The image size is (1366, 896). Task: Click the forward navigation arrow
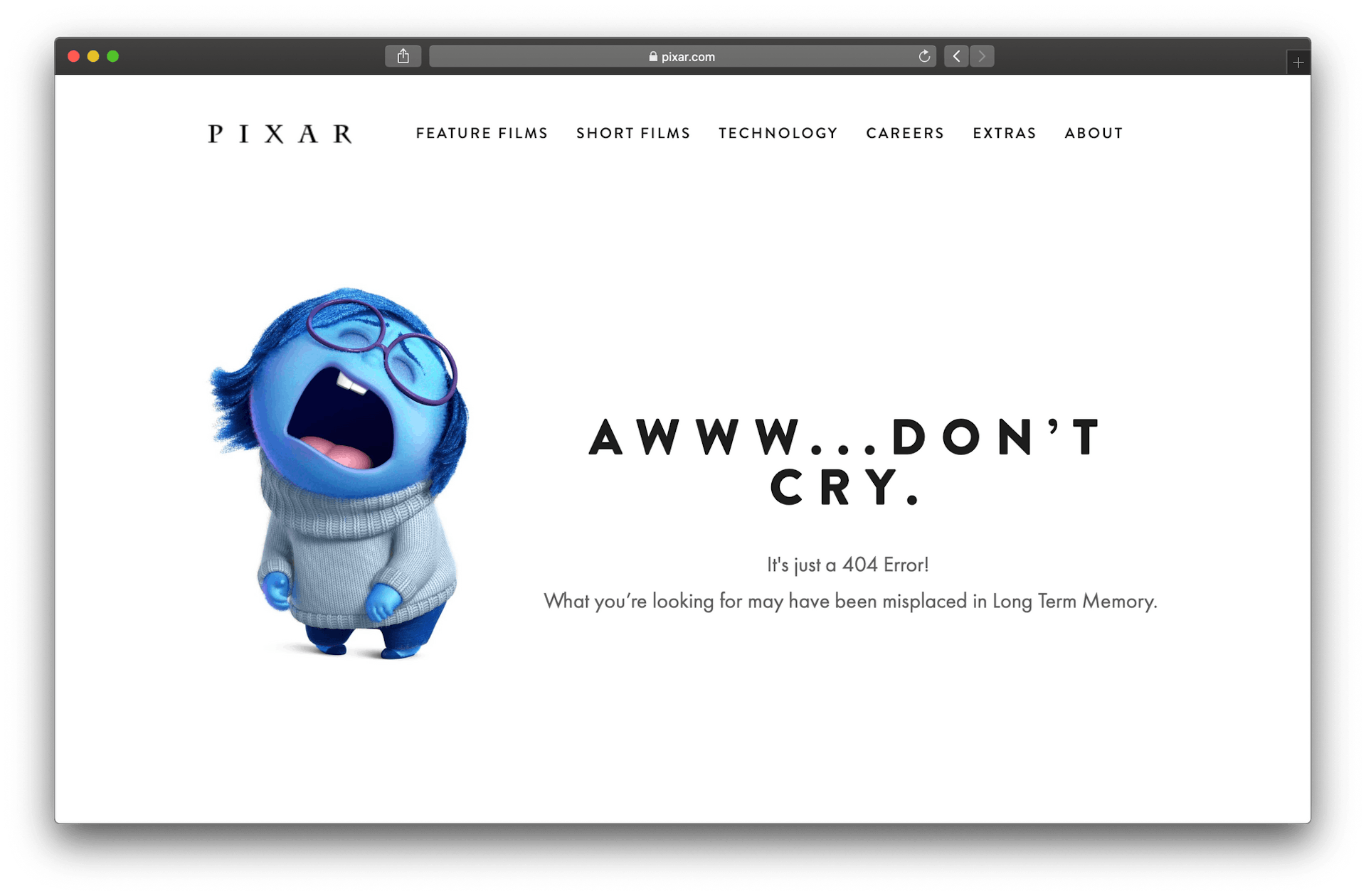coord(982,56)
